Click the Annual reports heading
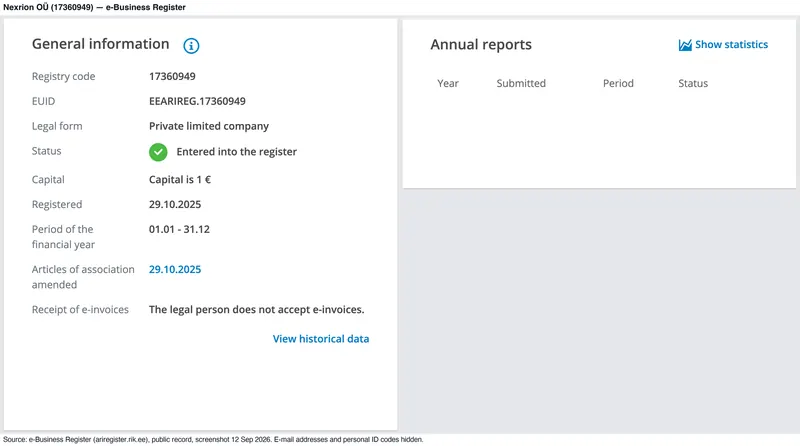This screenshot has height=446, width=800. [x=481, y=45]
